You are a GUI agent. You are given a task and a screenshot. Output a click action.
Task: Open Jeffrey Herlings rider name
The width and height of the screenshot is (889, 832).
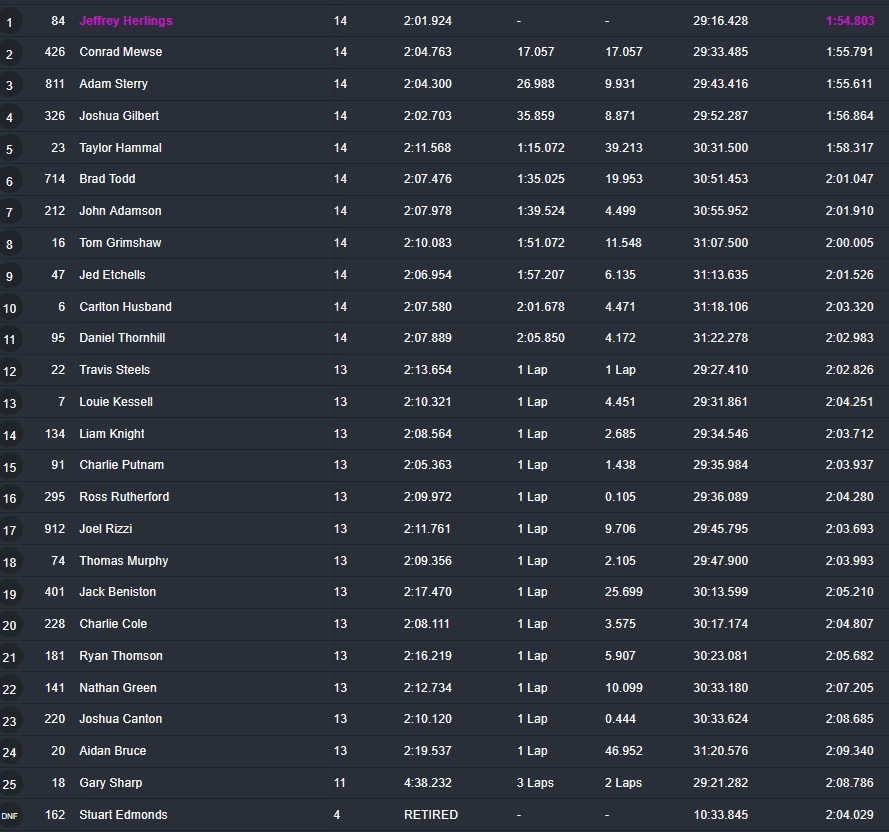[x=126, y=21]
